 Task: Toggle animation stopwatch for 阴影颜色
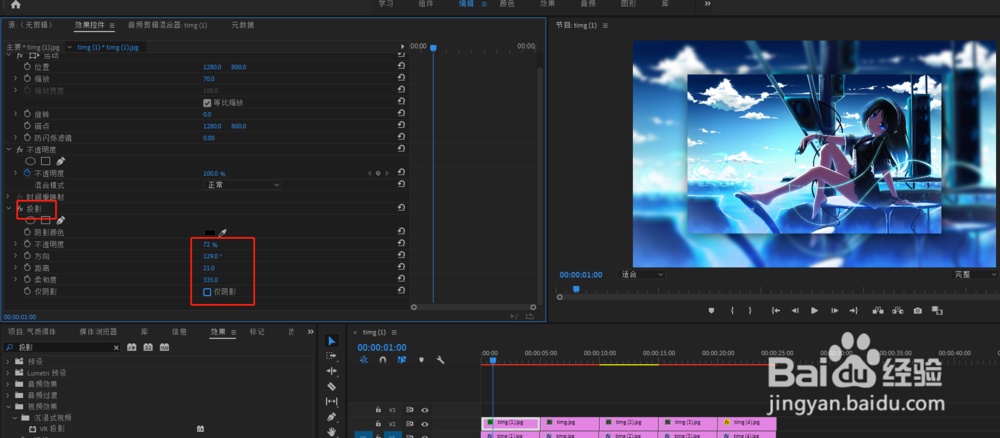click(x=27, y=233)
